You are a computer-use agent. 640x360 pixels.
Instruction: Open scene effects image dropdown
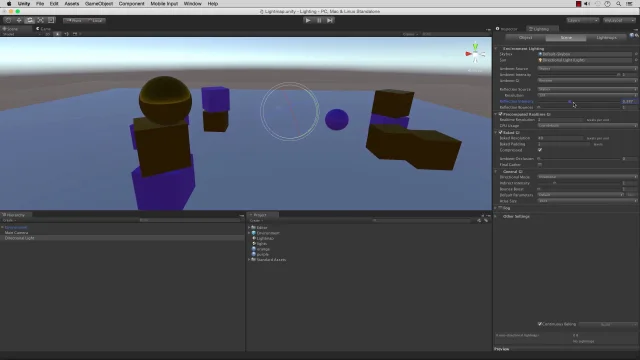(76, 34)
